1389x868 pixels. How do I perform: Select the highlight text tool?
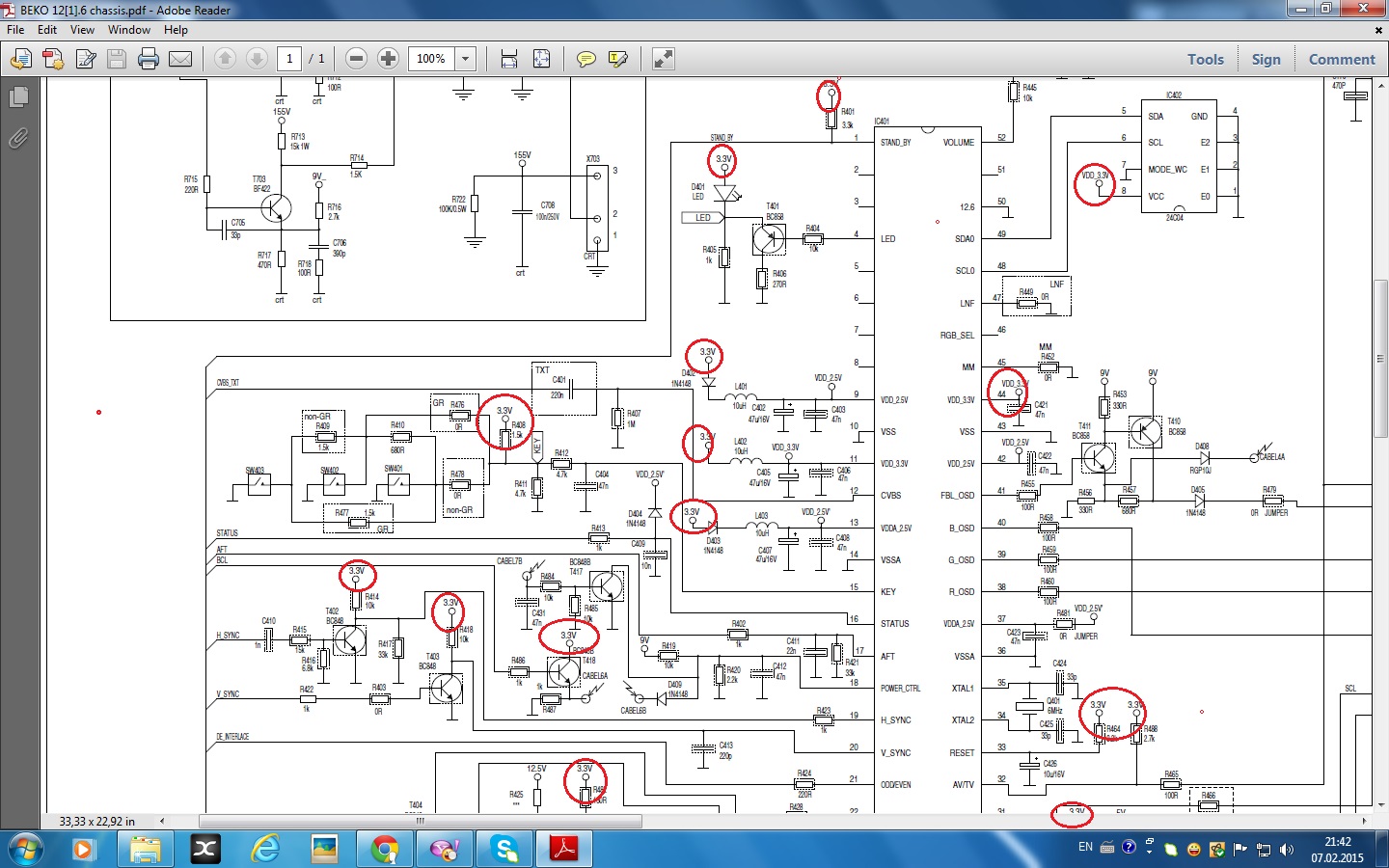pos(618,59)
